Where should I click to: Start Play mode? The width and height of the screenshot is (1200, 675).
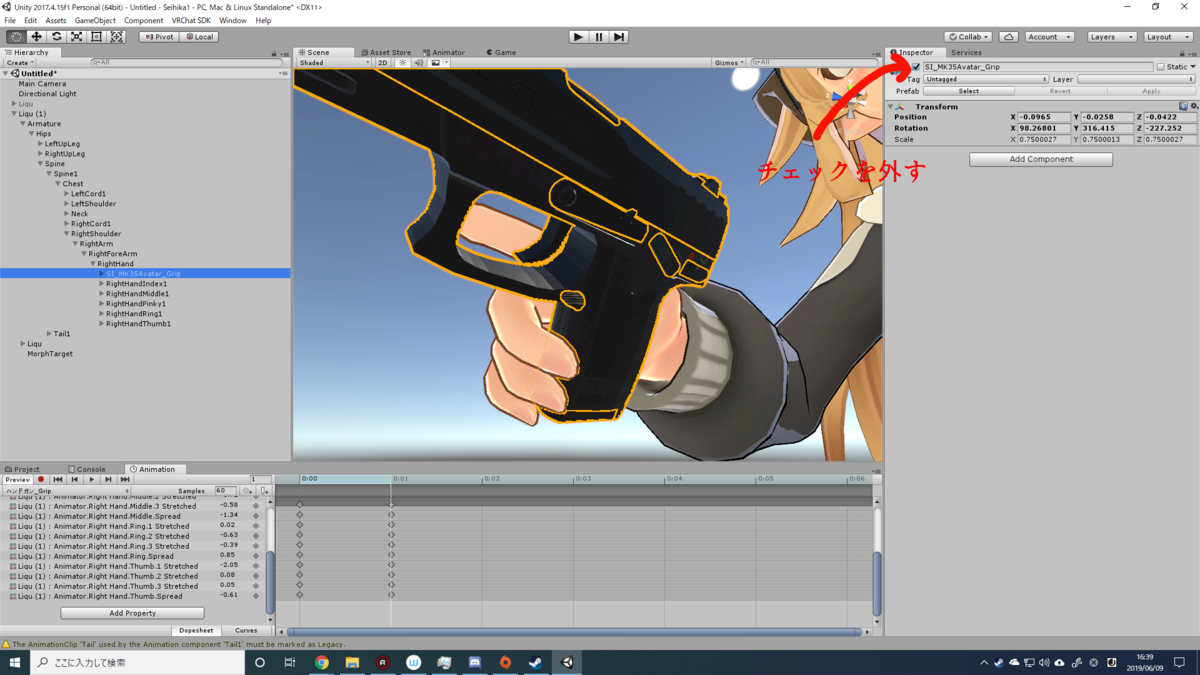click(578, 37)
